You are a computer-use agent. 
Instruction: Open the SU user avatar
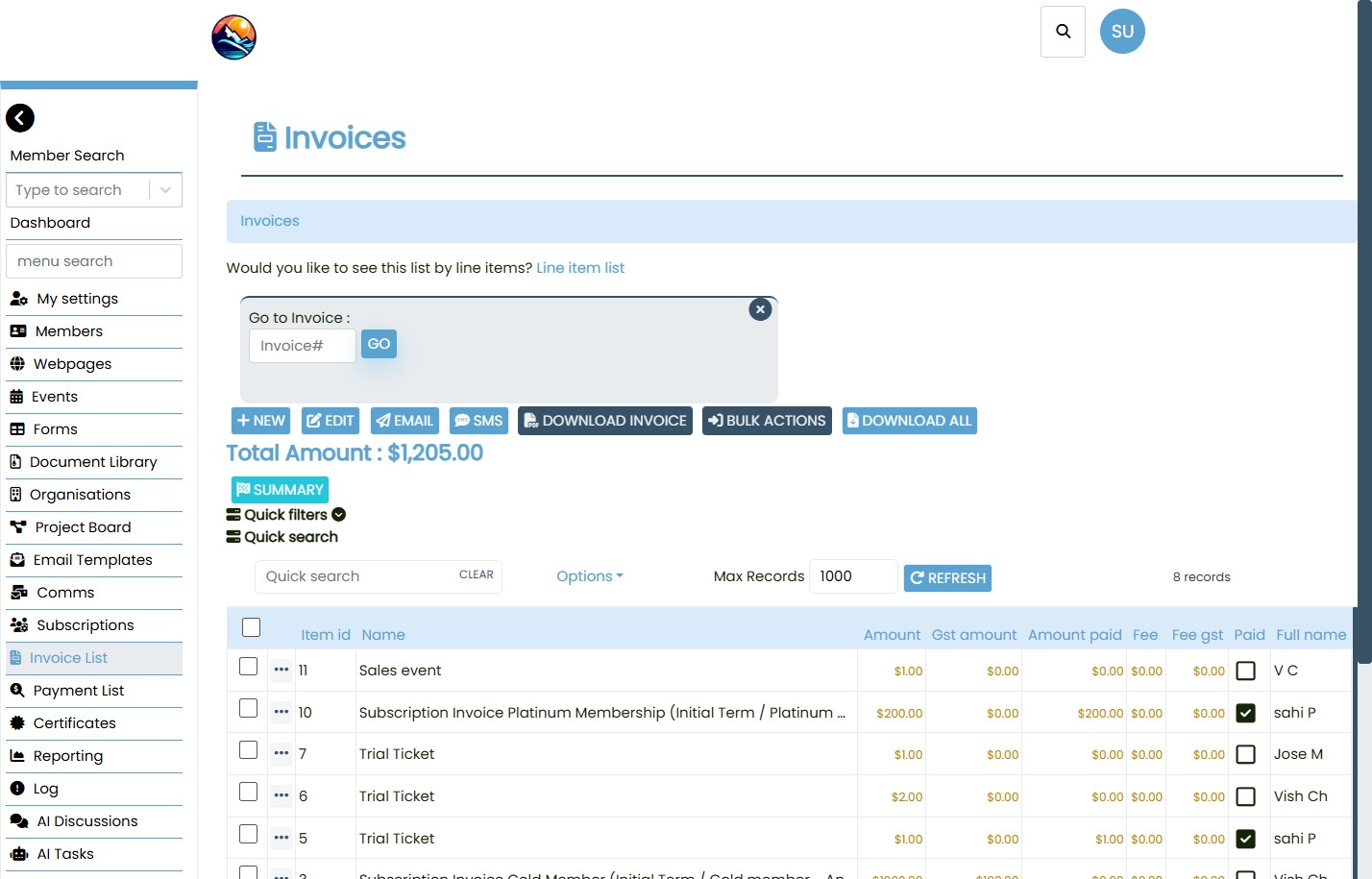coord(1122,32)
